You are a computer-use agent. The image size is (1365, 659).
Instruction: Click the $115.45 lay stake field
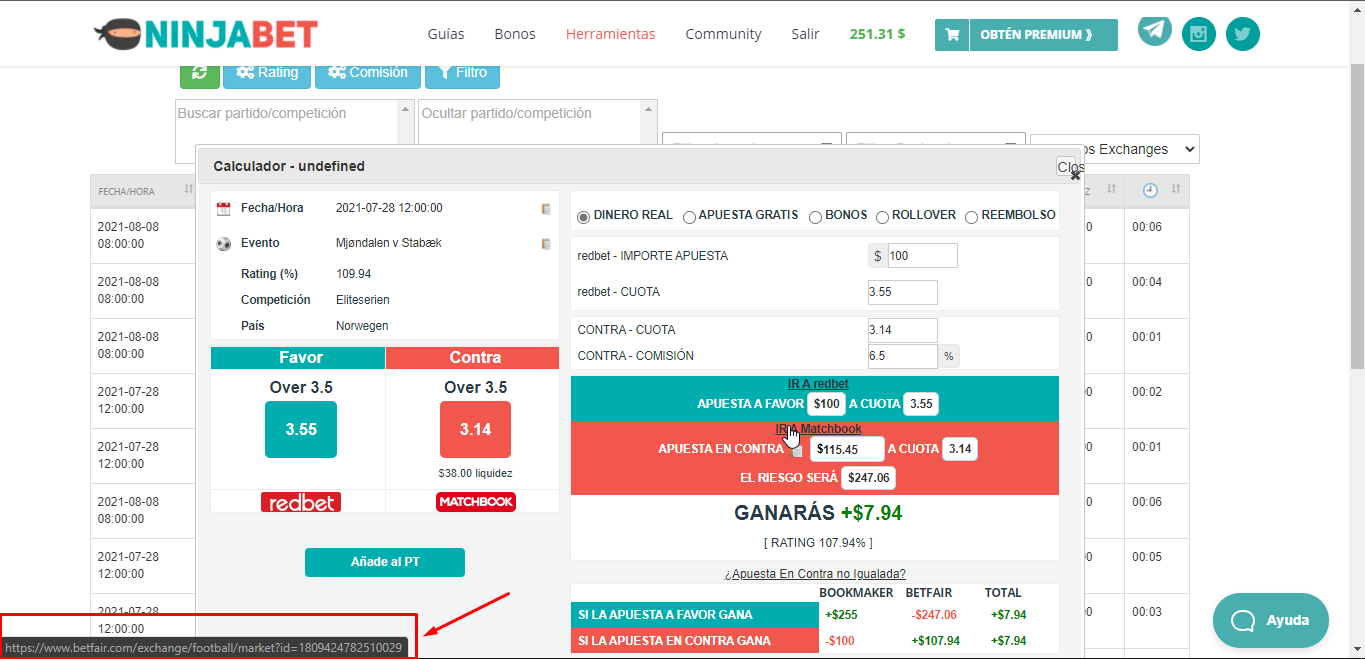[x=847, y=449]
